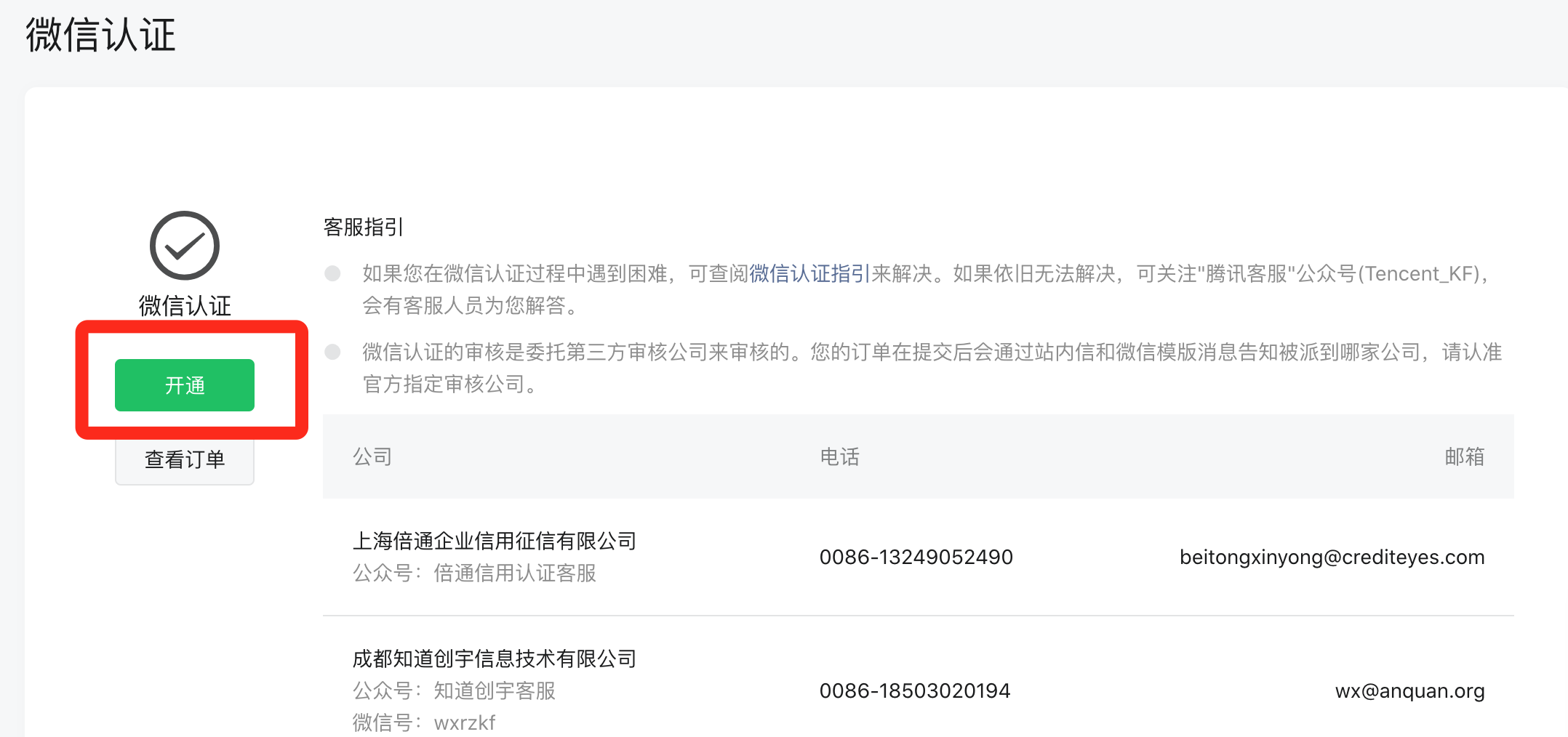Click the 客服指引 heading

(363, 227)
